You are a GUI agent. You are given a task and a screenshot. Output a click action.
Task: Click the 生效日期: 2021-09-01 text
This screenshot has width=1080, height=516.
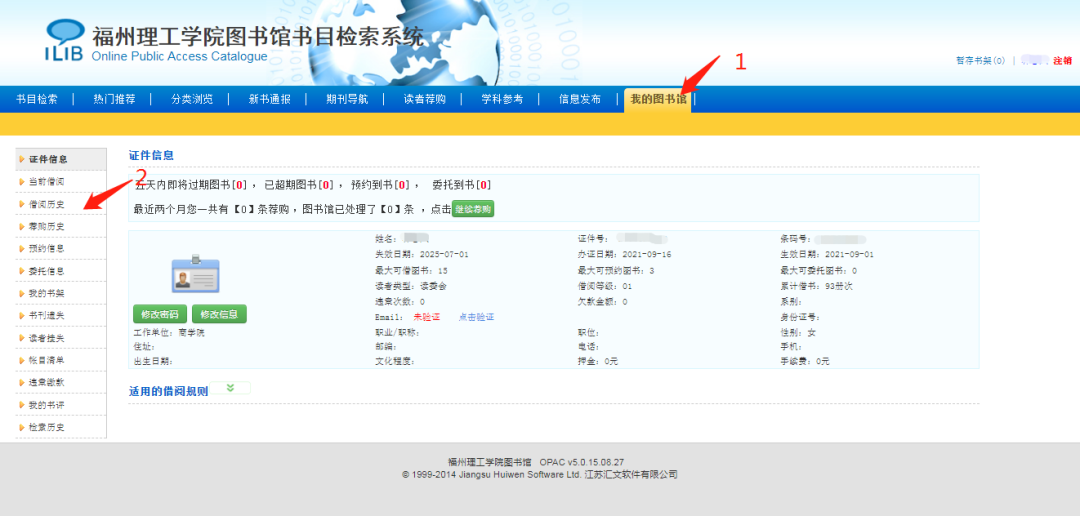coord(827,254)
